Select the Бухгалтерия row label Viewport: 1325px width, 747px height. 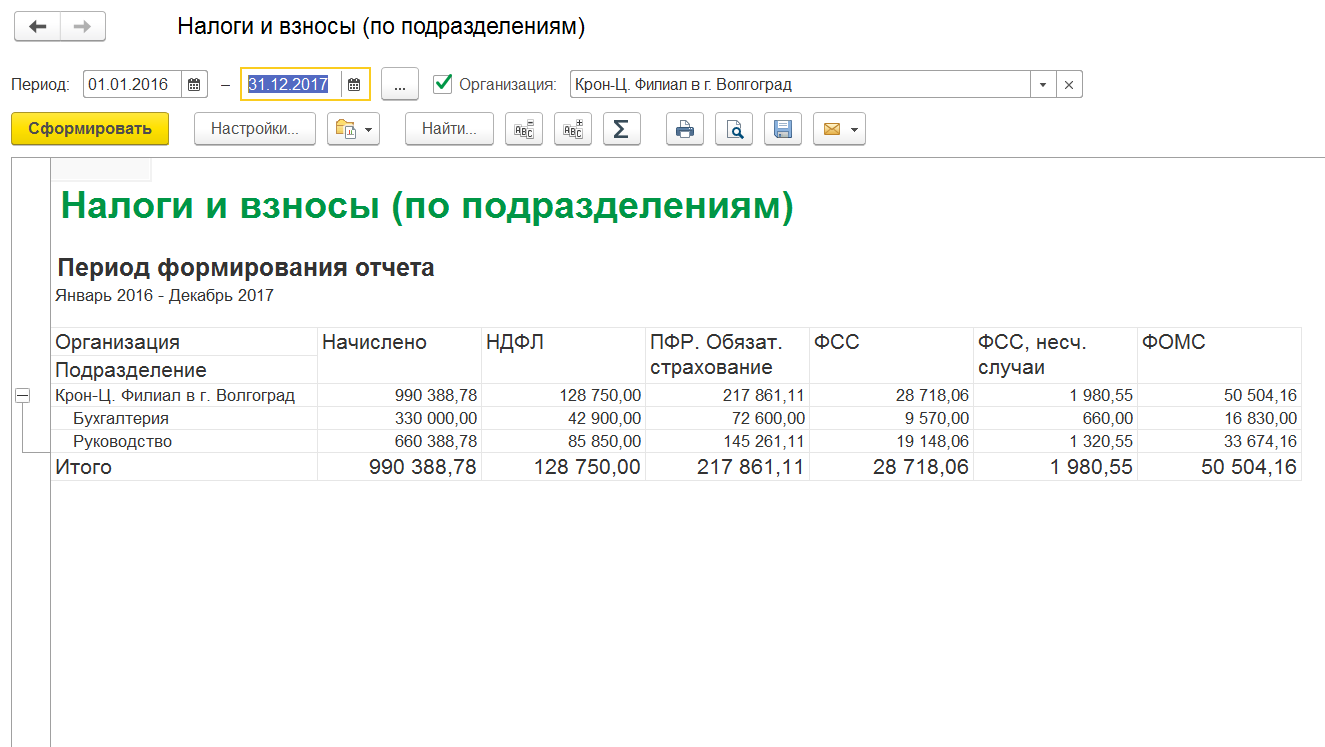tap(121, 419)
